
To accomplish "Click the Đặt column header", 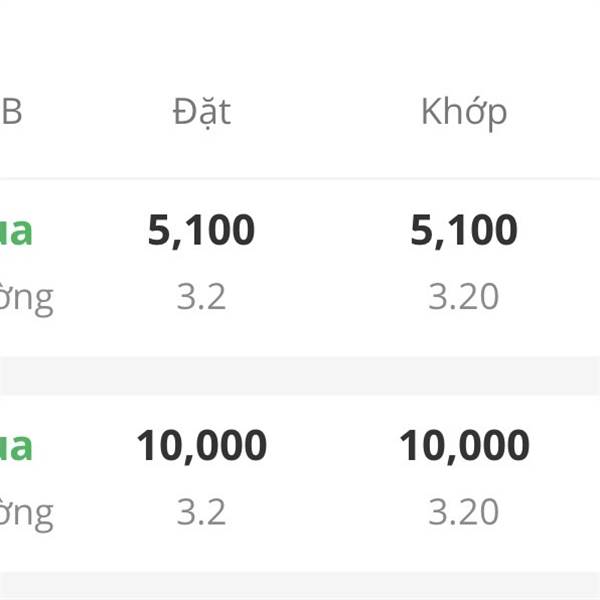I will tap(201, 112).
